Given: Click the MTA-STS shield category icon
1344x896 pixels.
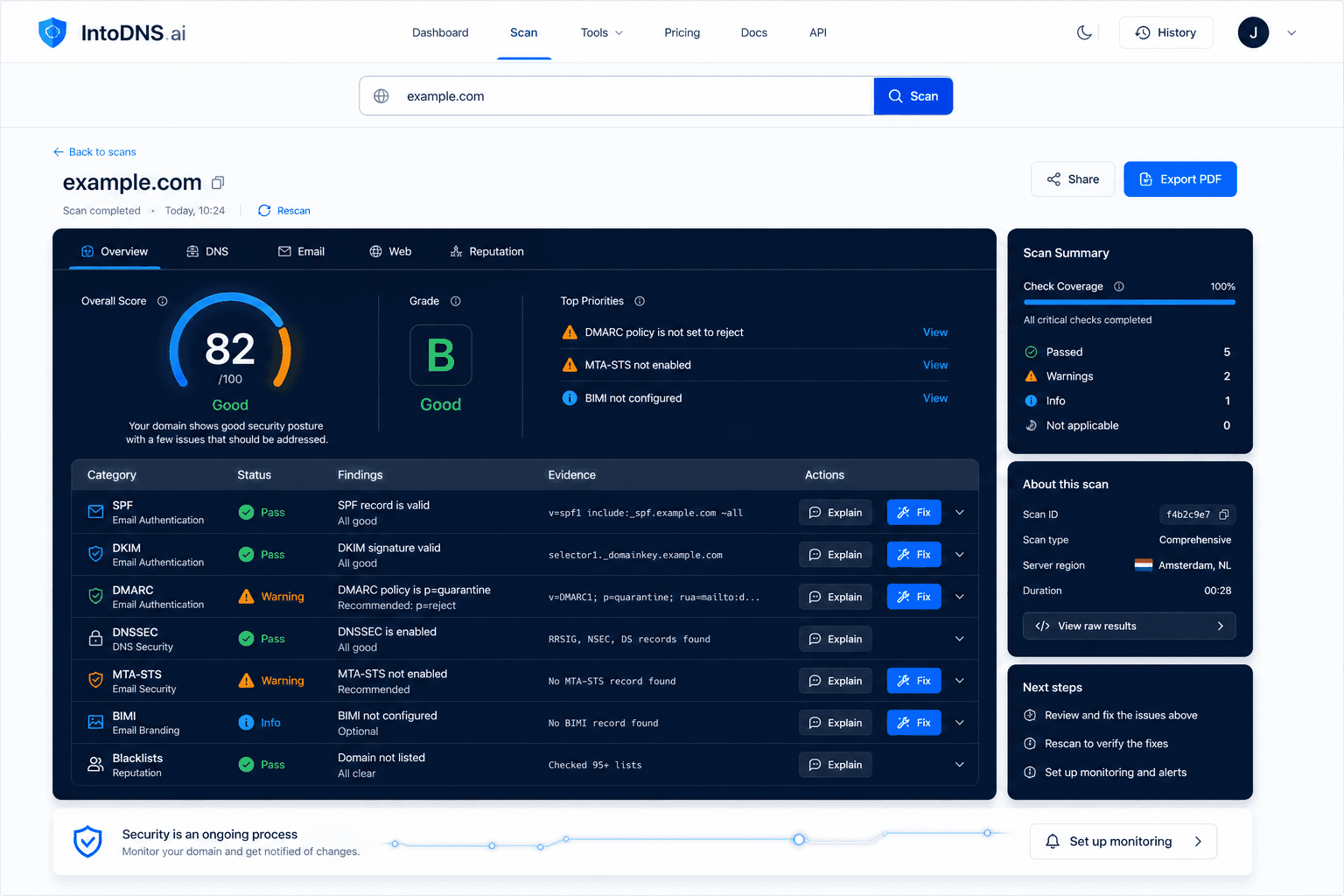Looking at the screenshot, I should click(95, 680).
